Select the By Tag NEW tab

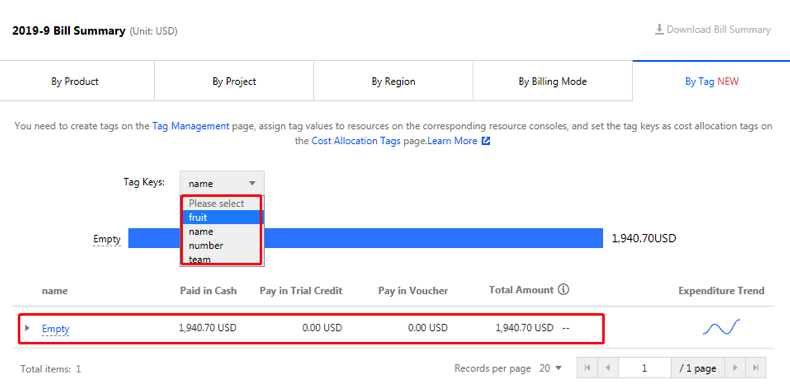pos(711,81)
